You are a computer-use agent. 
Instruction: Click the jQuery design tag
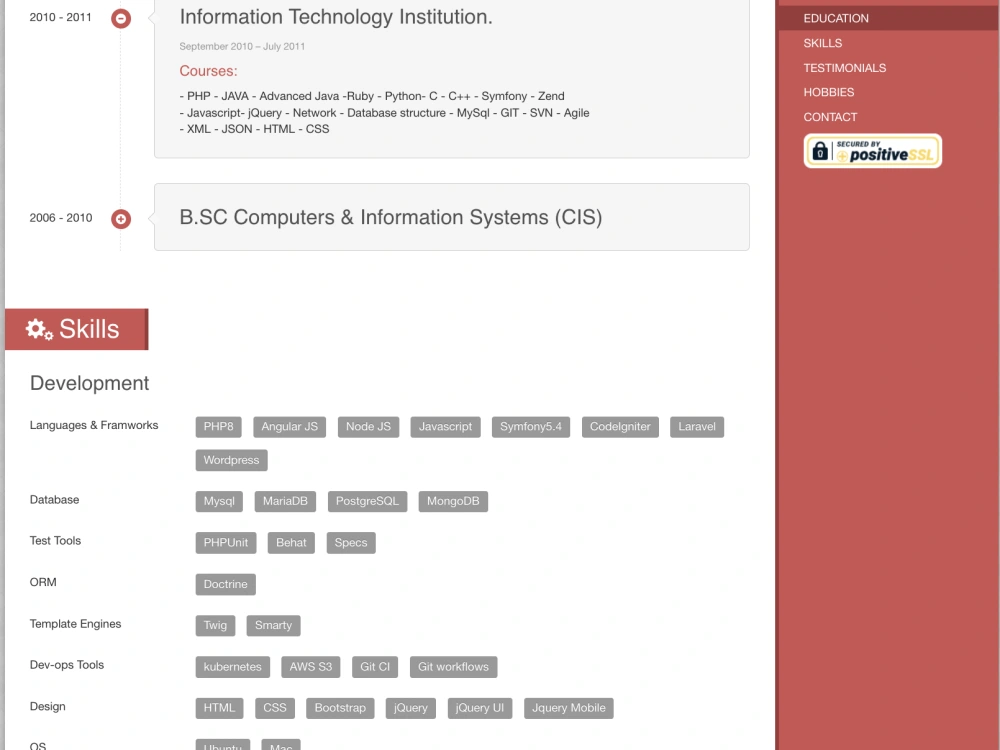[411, 708]
